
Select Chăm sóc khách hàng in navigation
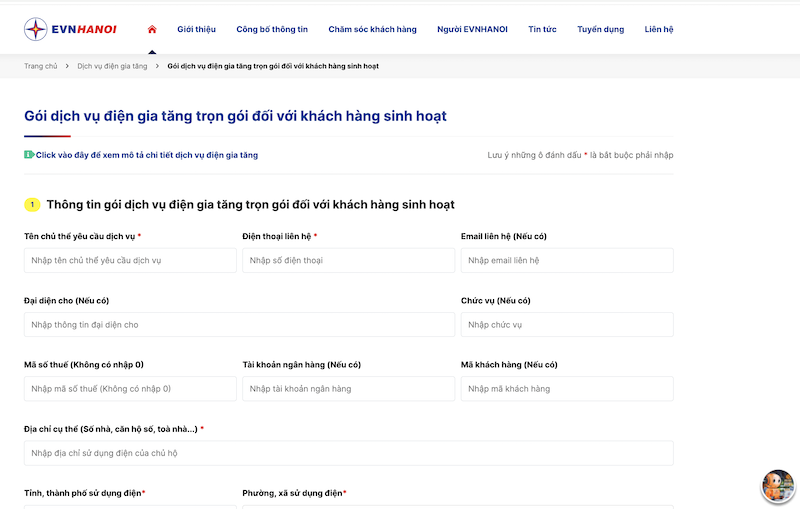(x=372, y=29)
